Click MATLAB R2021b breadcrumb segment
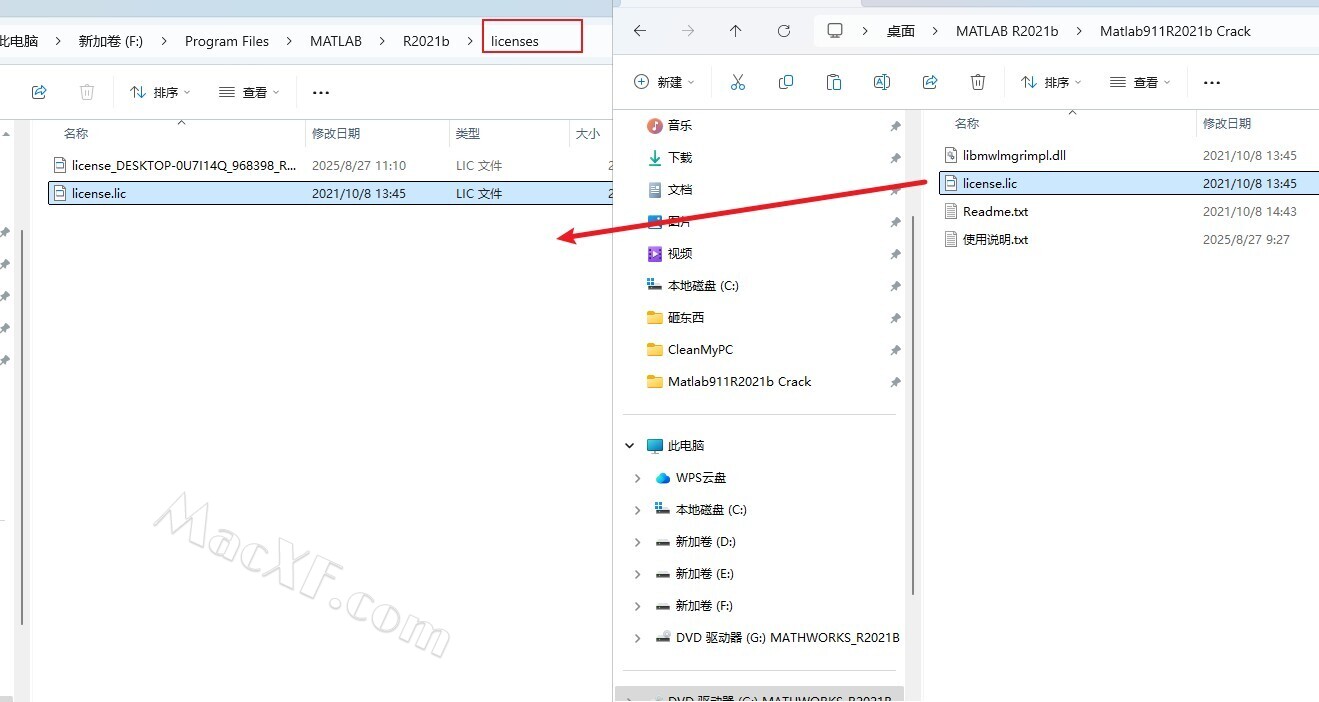This screenshot has height=702, width=1319. 1006,31
